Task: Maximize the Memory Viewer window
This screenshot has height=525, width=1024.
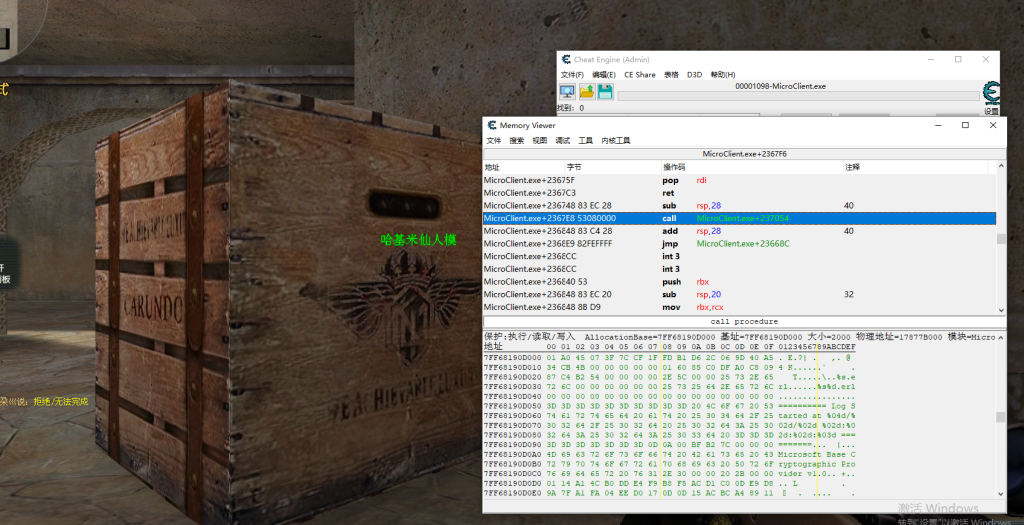Action: coord(965,125)
